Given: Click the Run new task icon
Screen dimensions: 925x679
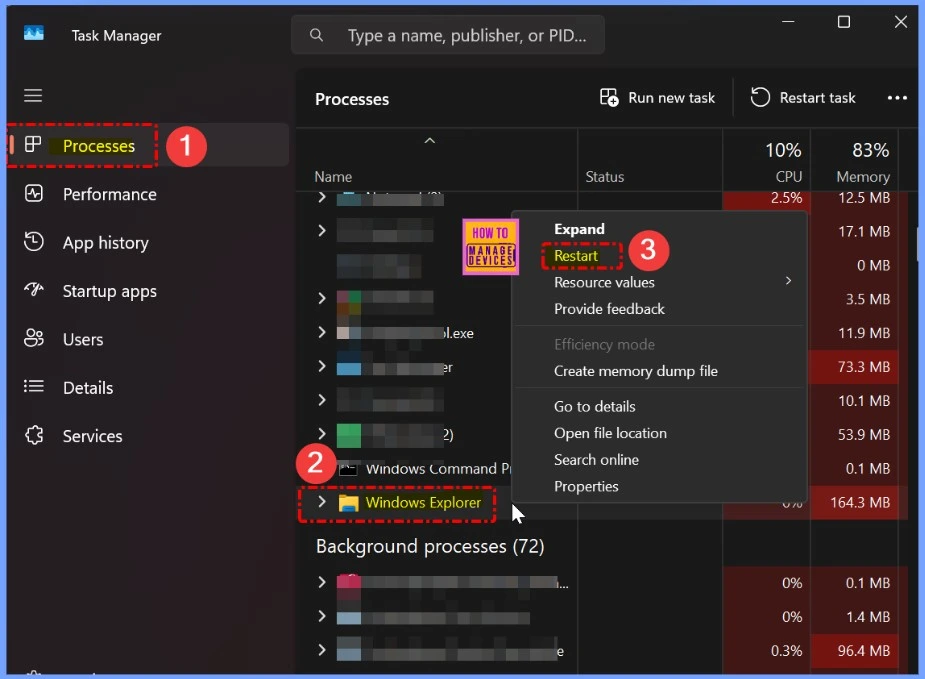Looking at the screenshot, I should [x=609, y=97].
